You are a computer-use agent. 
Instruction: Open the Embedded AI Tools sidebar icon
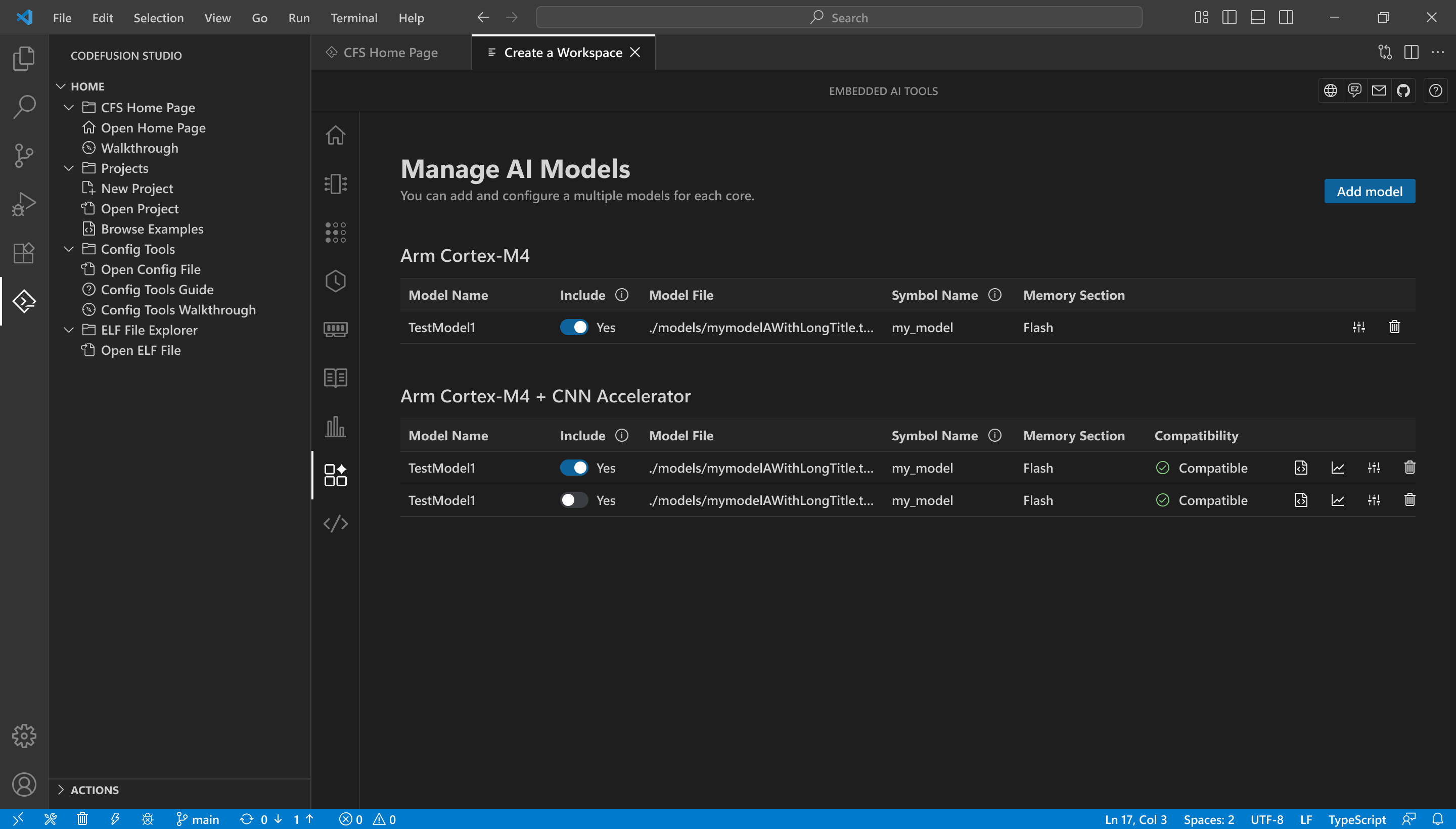335,475
